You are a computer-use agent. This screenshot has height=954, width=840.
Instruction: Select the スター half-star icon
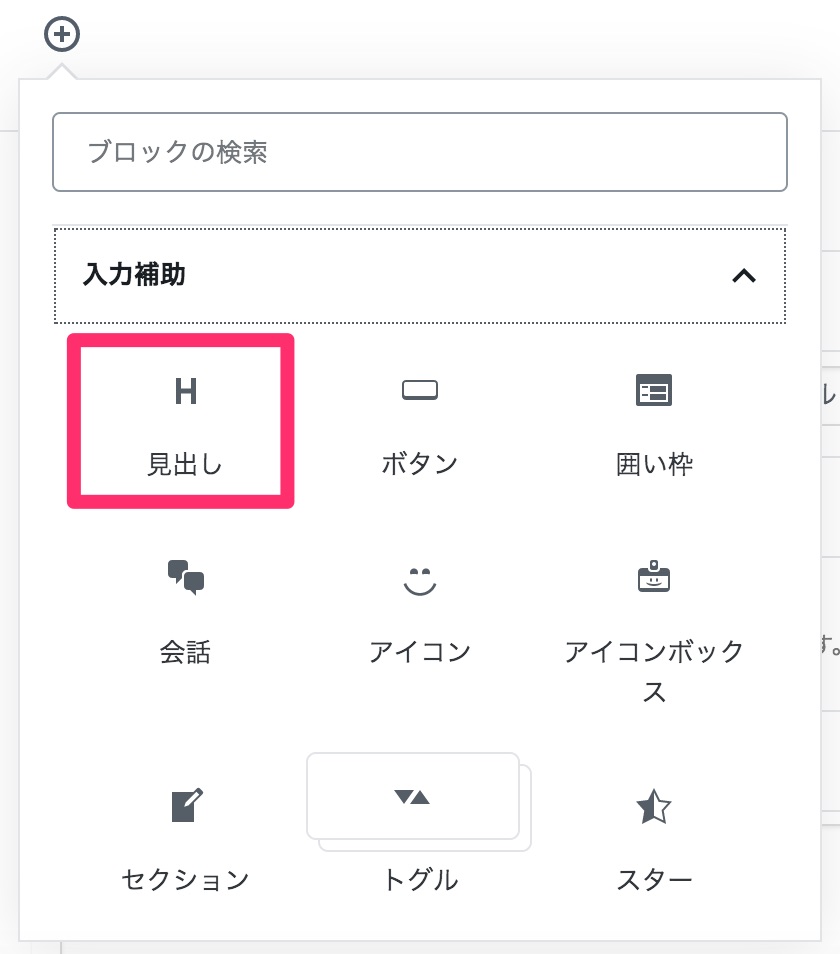(654, 806)
